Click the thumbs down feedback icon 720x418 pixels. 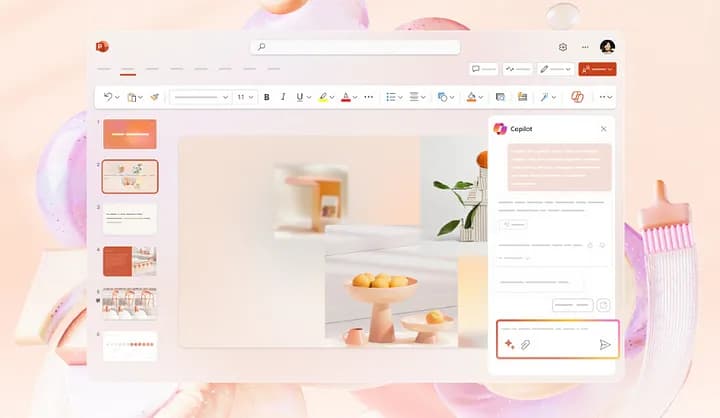pyautogui.click(x=602, y=245)
